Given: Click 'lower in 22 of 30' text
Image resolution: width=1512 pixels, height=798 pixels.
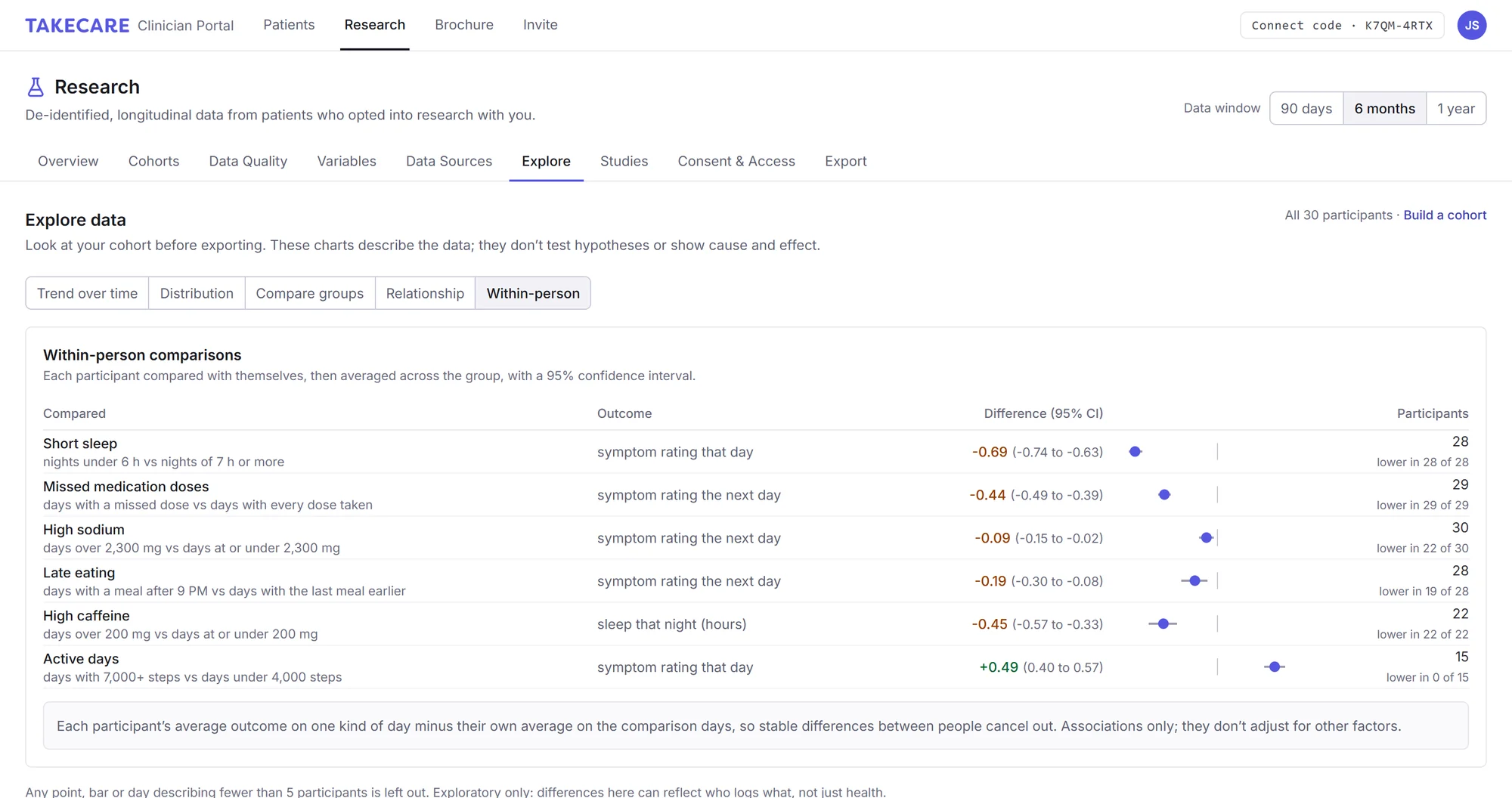Looking at the screenshot, I should click(1422, 549).
